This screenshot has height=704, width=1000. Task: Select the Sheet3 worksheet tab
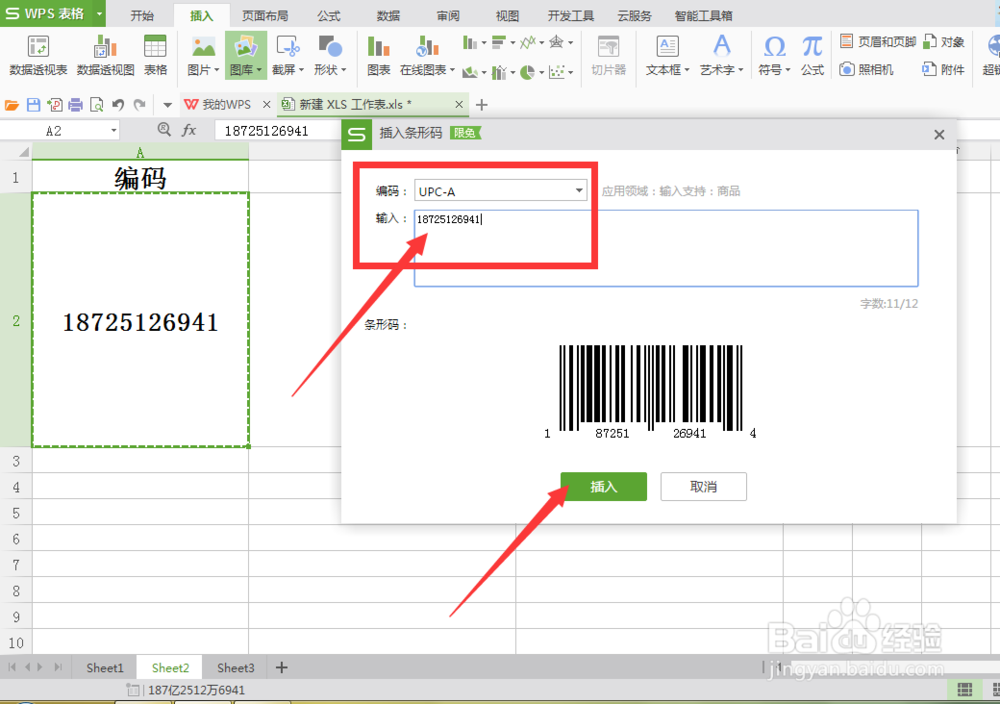pyautogui.click(x=235, y=668)
